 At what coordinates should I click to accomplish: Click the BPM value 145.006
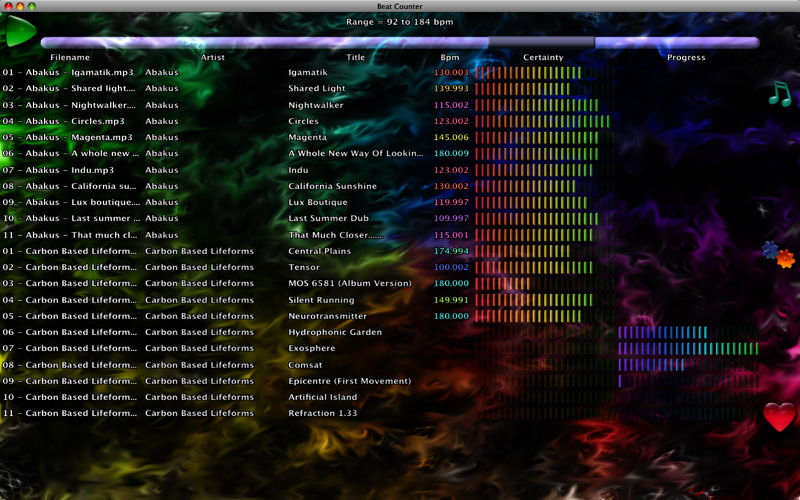[451, 137]
